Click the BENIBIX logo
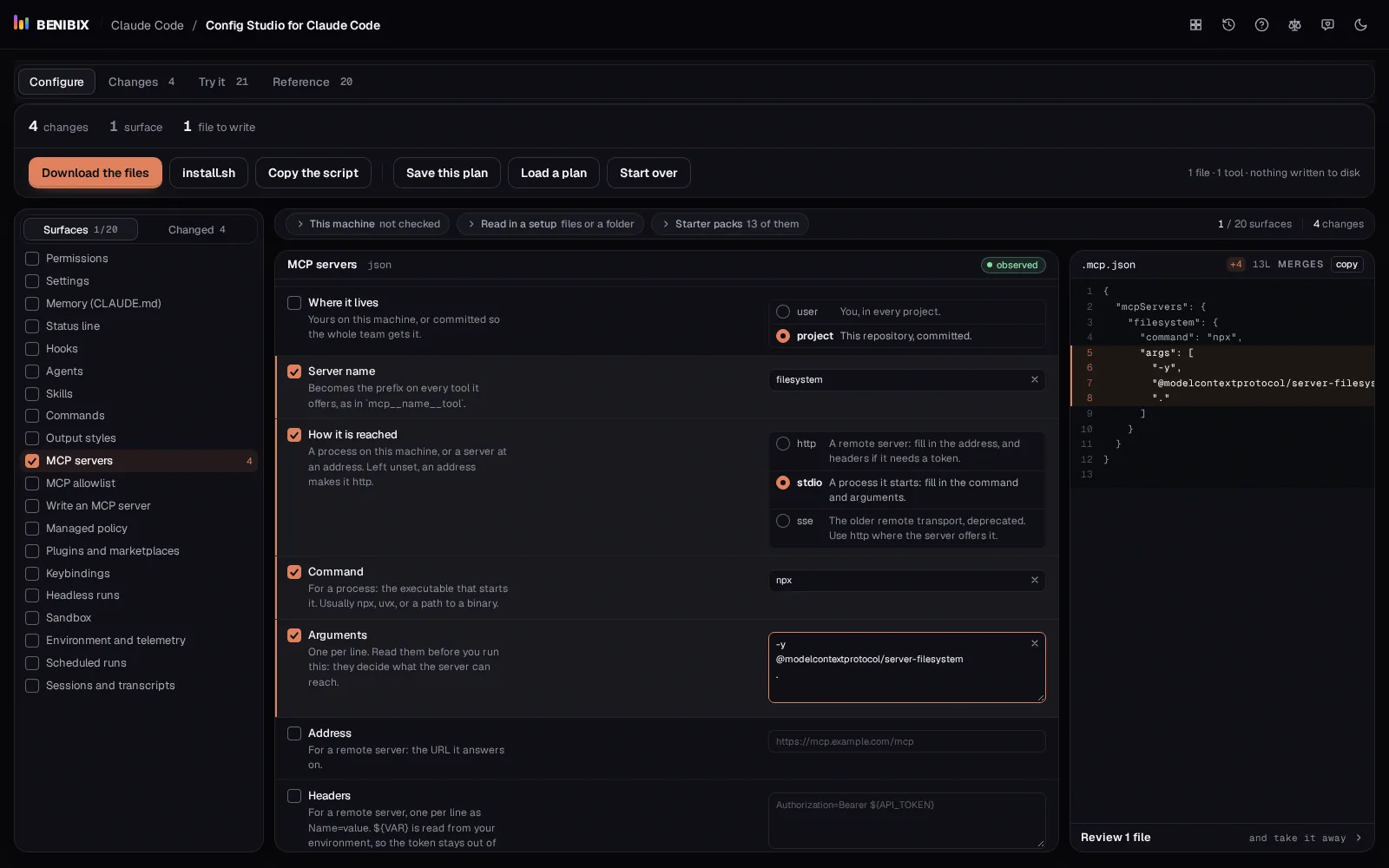Image resolution: width=1389 pixels, height=868 pixels. (51, 24)
